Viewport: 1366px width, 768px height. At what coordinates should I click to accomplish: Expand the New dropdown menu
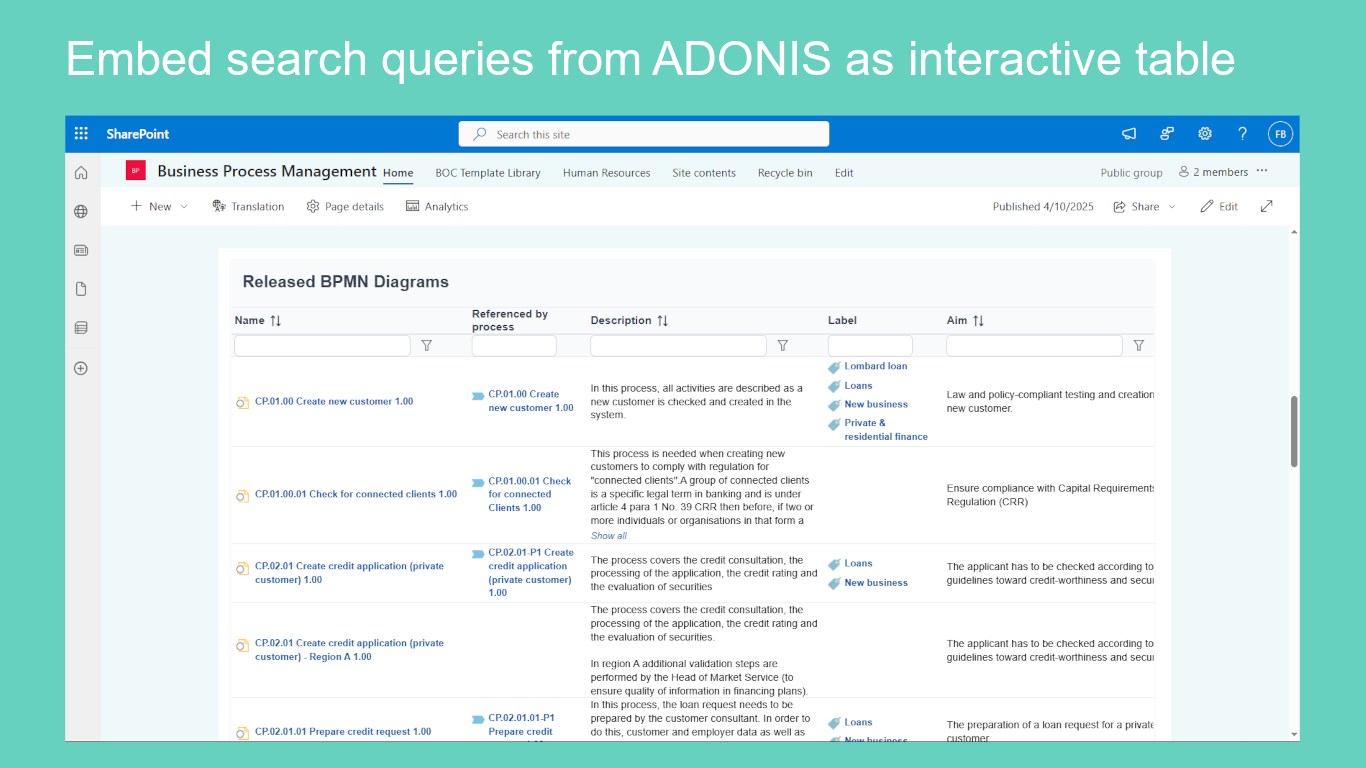click(x=159, y=206)
